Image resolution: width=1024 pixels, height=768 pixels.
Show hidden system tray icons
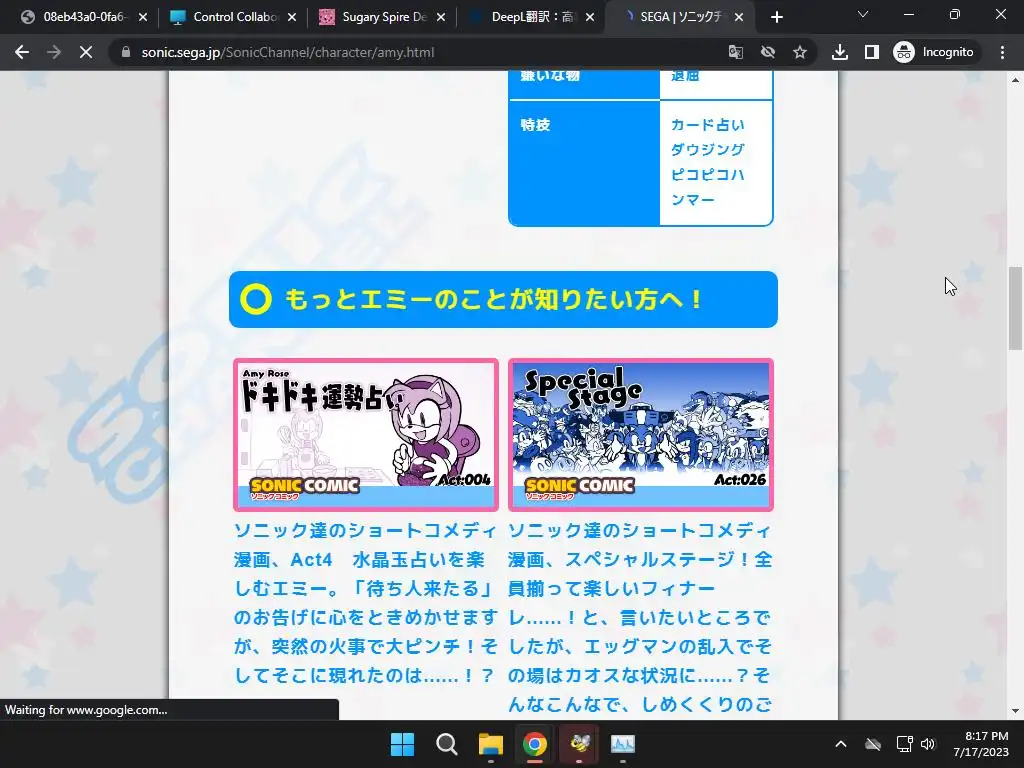coord(841,744)
